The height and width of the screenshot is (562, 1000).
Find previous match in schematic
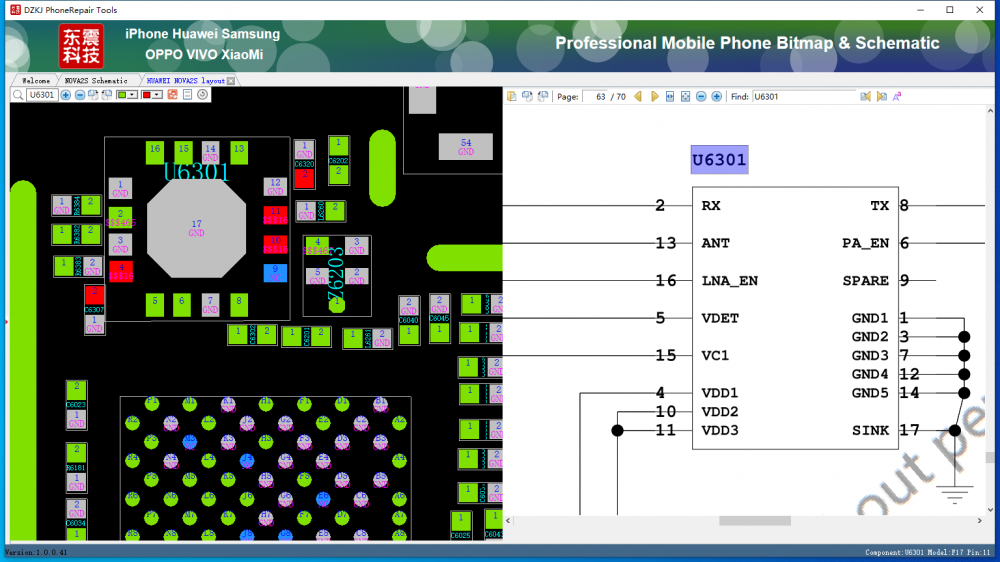pos(865,96)
